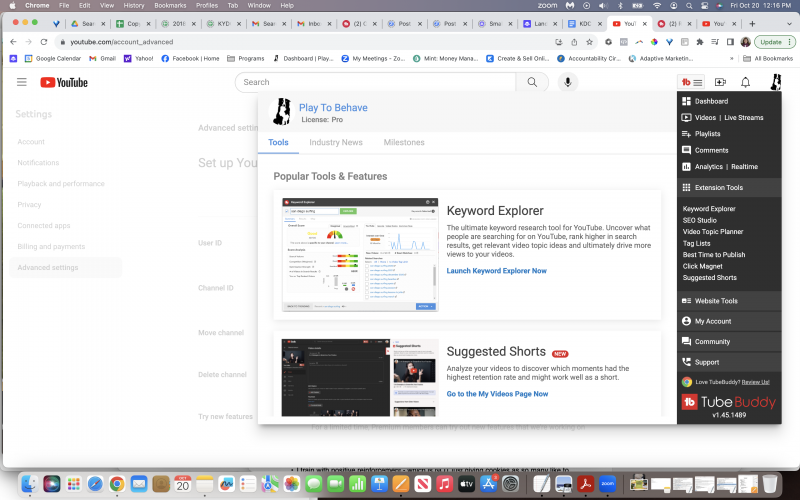Open Playlists in the TubeBuddy menu
Viewport: 800px width, 500px height.
pyautogui.click(x=707, y=134)
